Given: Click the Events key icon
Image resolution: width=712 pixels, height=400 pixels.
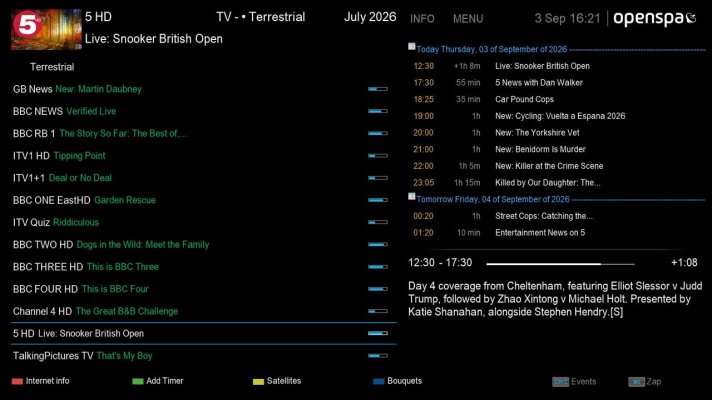Looking at the screenshot, I should 560,382.
